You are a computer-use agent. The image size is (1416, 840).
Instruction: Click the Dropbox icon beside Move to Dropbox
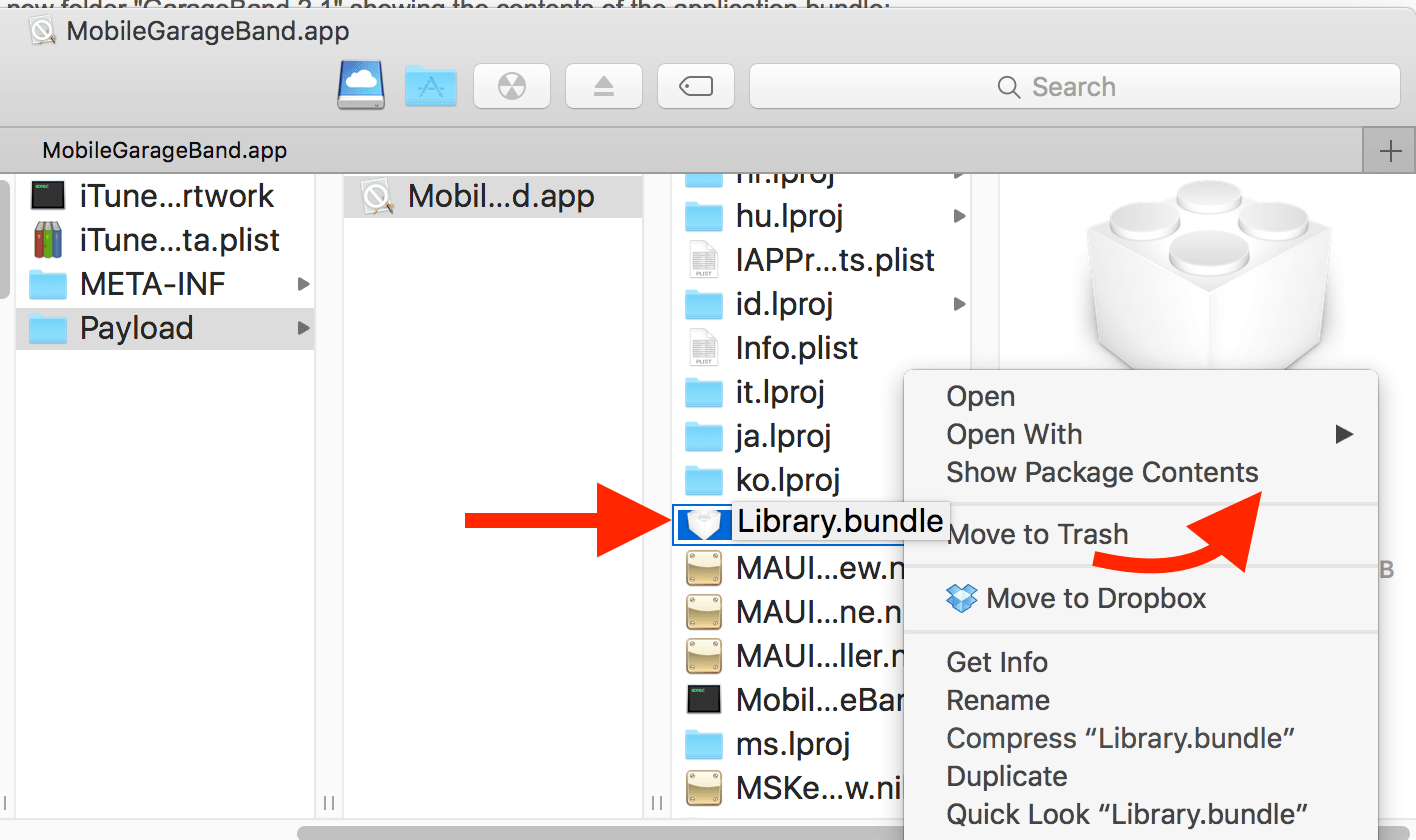(960, 597)
